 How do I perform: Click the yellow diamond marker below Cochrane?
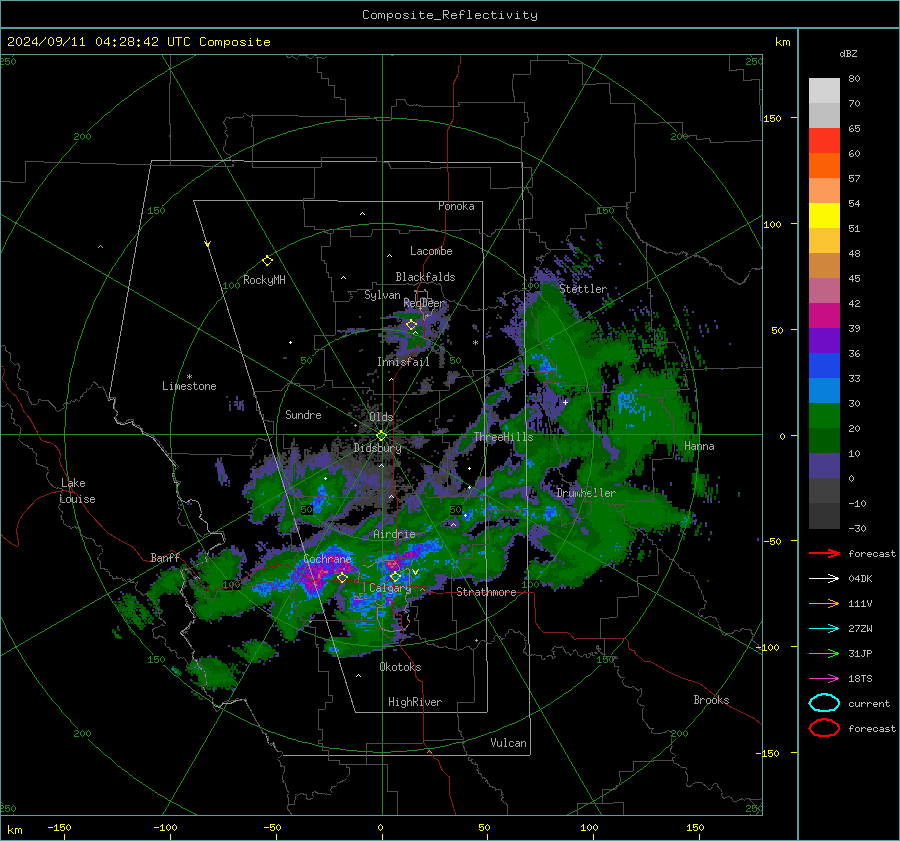[x=342, y=578]
